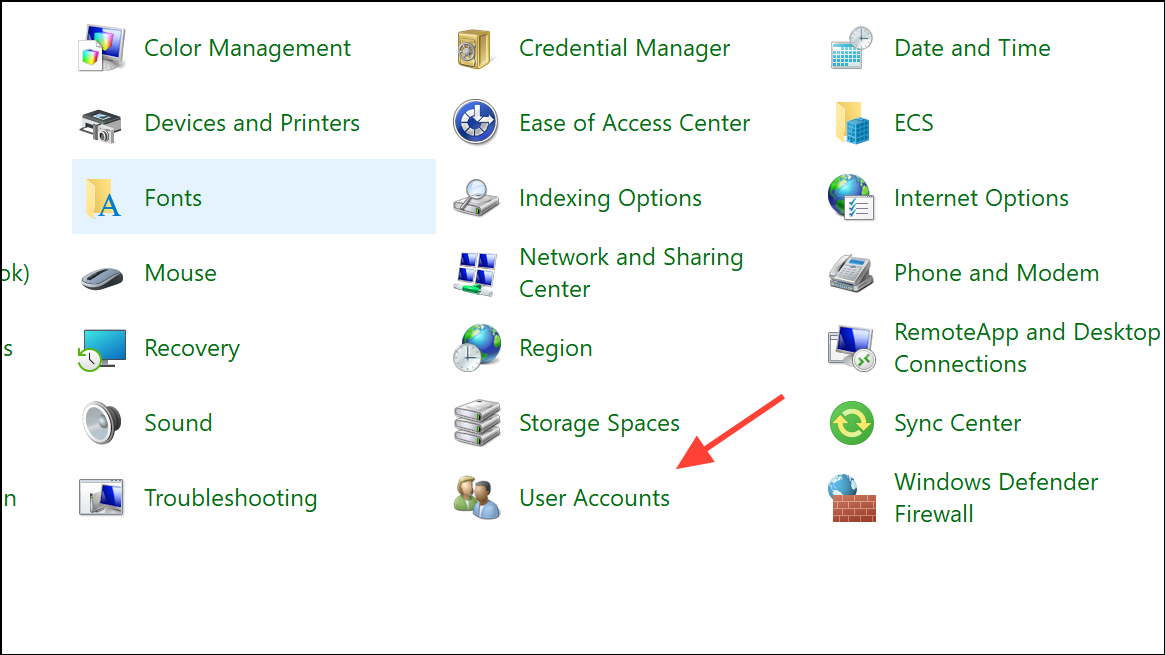Click the RemoteApp and Desktop Connections icon
This screenshot has width=1165, height=655.
click(x=851, y=348)
